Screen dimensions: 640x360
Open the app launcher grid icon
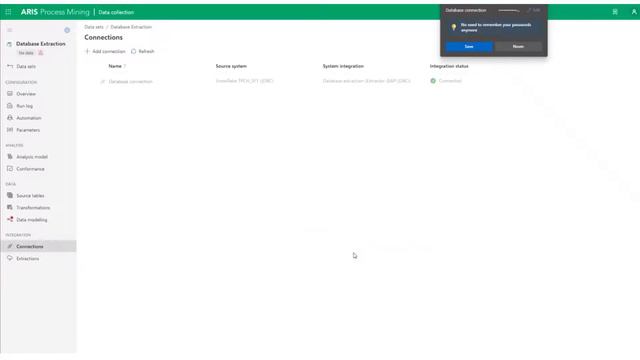pos(8,12)
